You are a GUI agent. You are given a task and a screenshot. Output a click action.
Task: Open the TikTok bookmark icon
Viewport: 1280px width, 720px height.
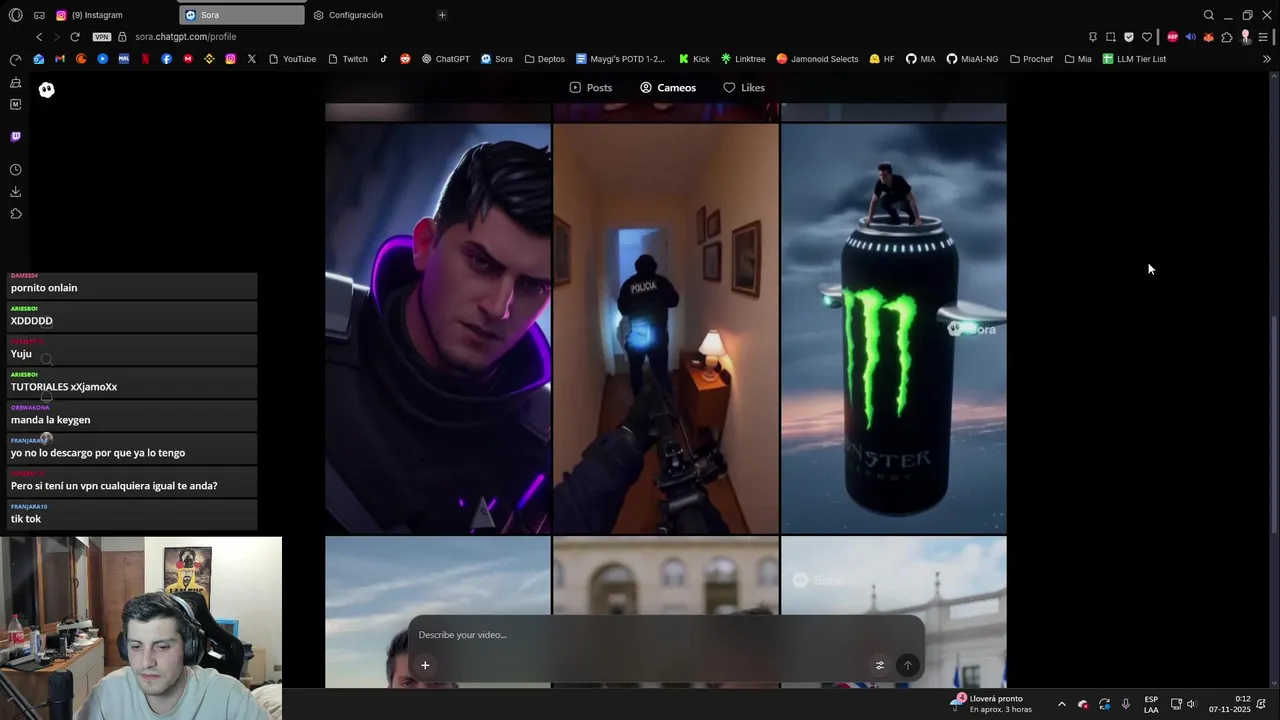click(x=383, y=59)
